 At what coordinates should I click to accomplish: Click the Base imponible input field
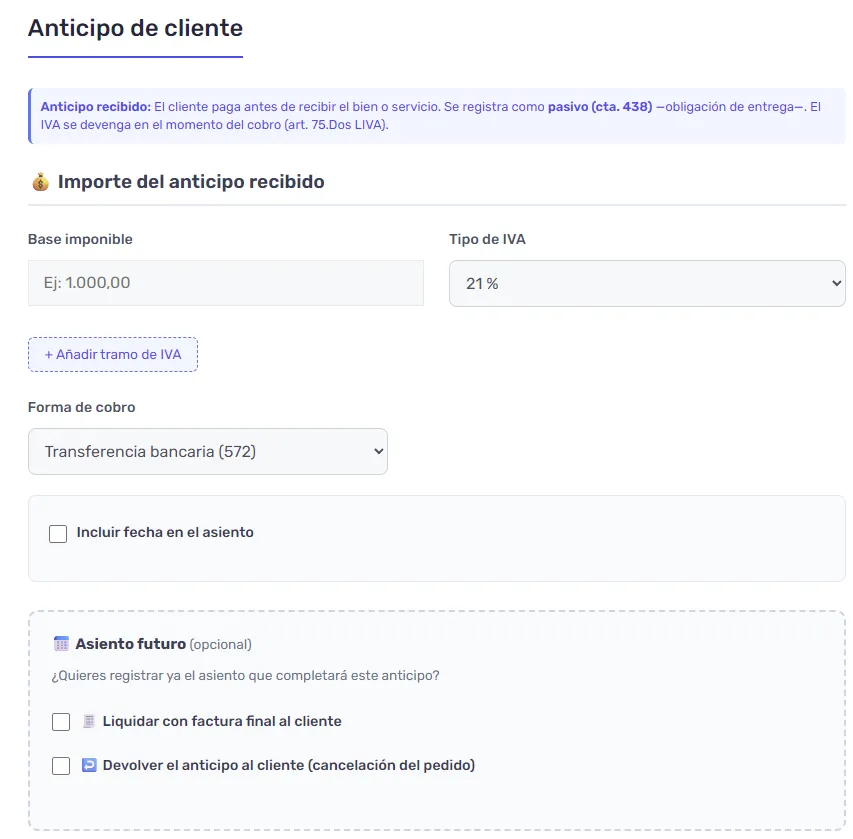pyautogui.click(x=225, y=283)
